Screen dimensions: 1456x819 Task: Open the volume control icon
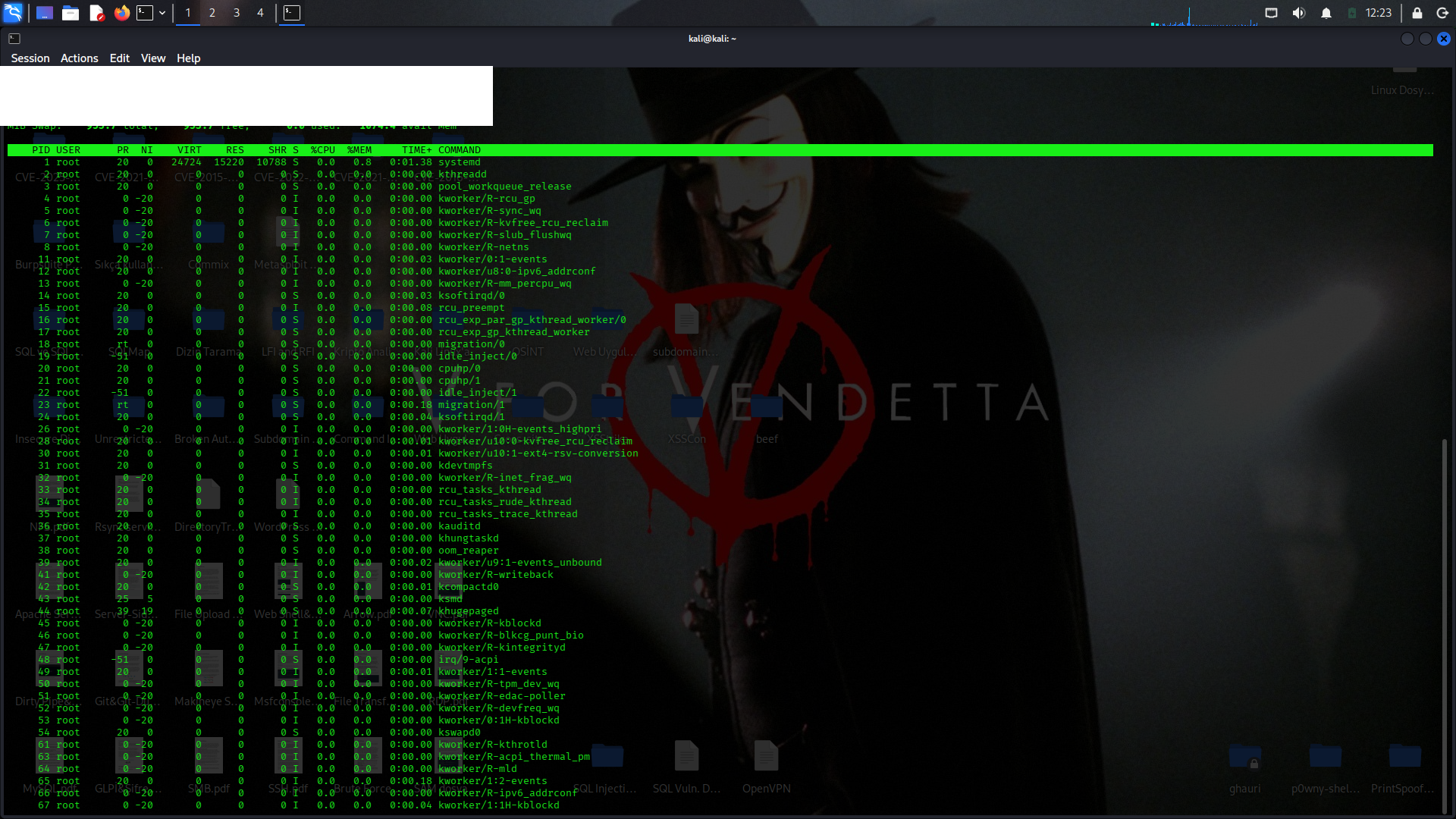1299,13
